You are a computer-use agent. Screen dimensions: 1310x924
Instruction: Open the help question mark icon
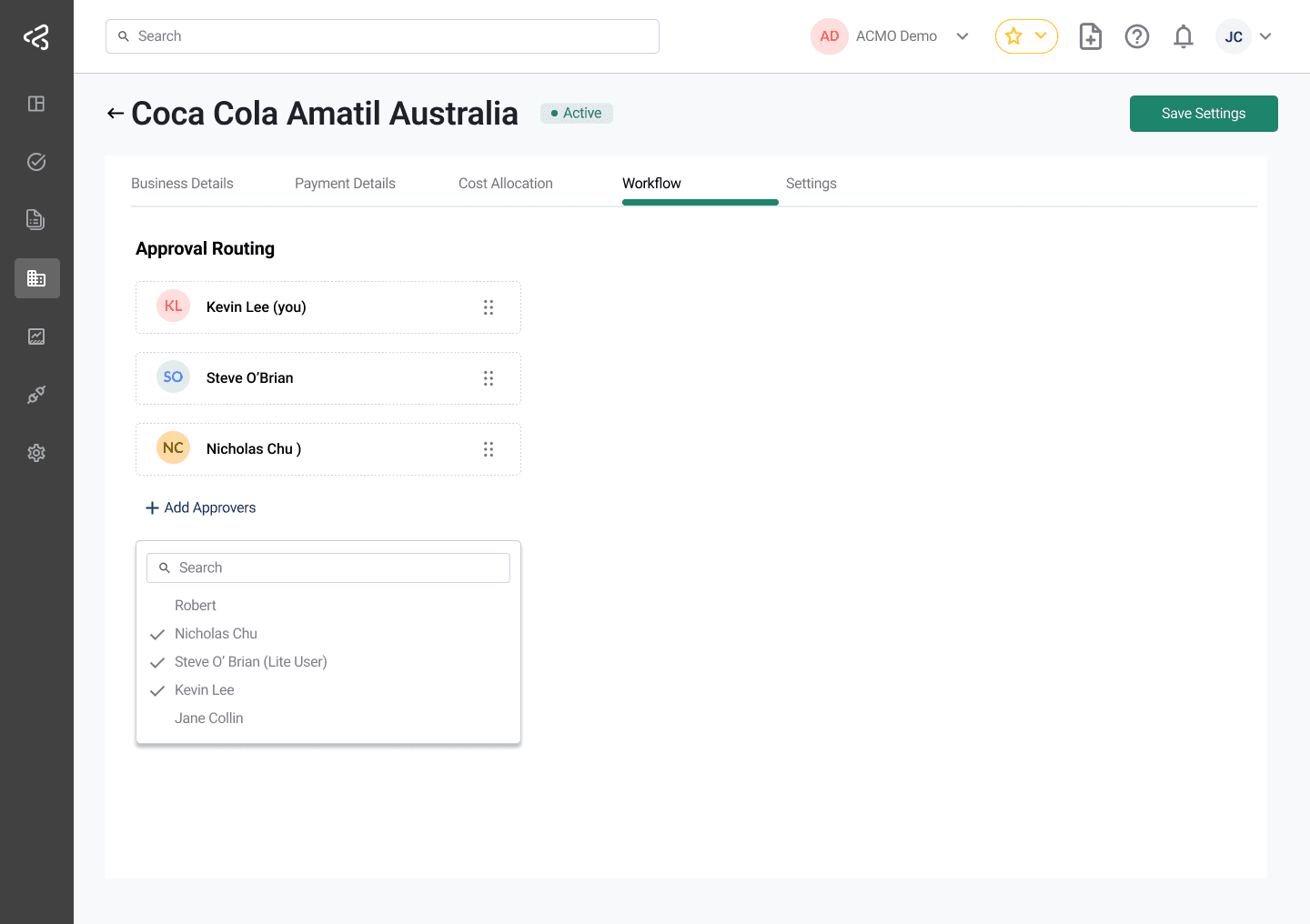pos(1137,36)
